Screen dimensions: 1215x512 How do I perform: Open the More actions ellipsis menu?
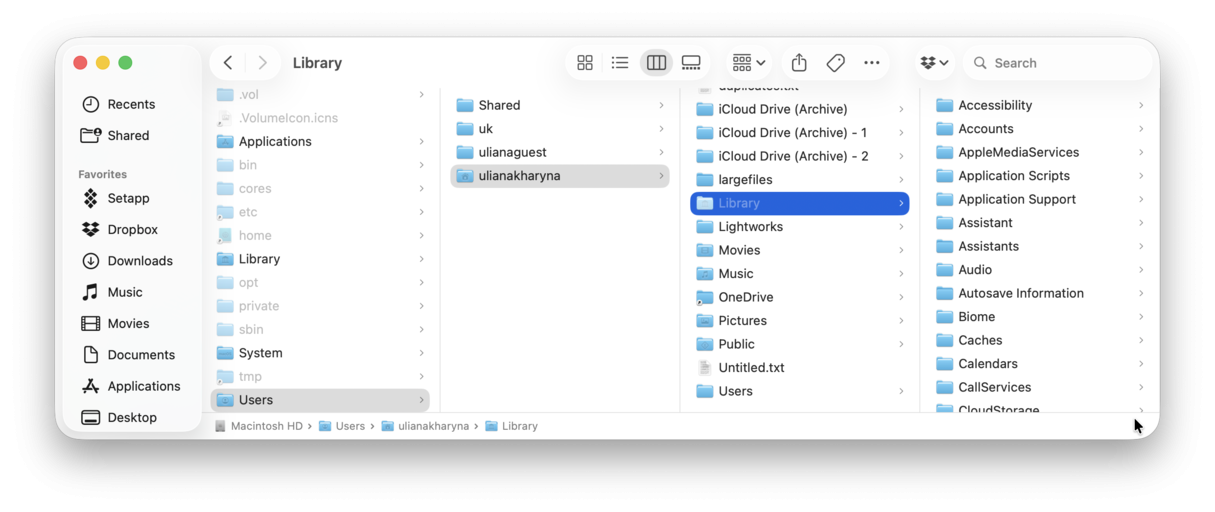point(872,62)
